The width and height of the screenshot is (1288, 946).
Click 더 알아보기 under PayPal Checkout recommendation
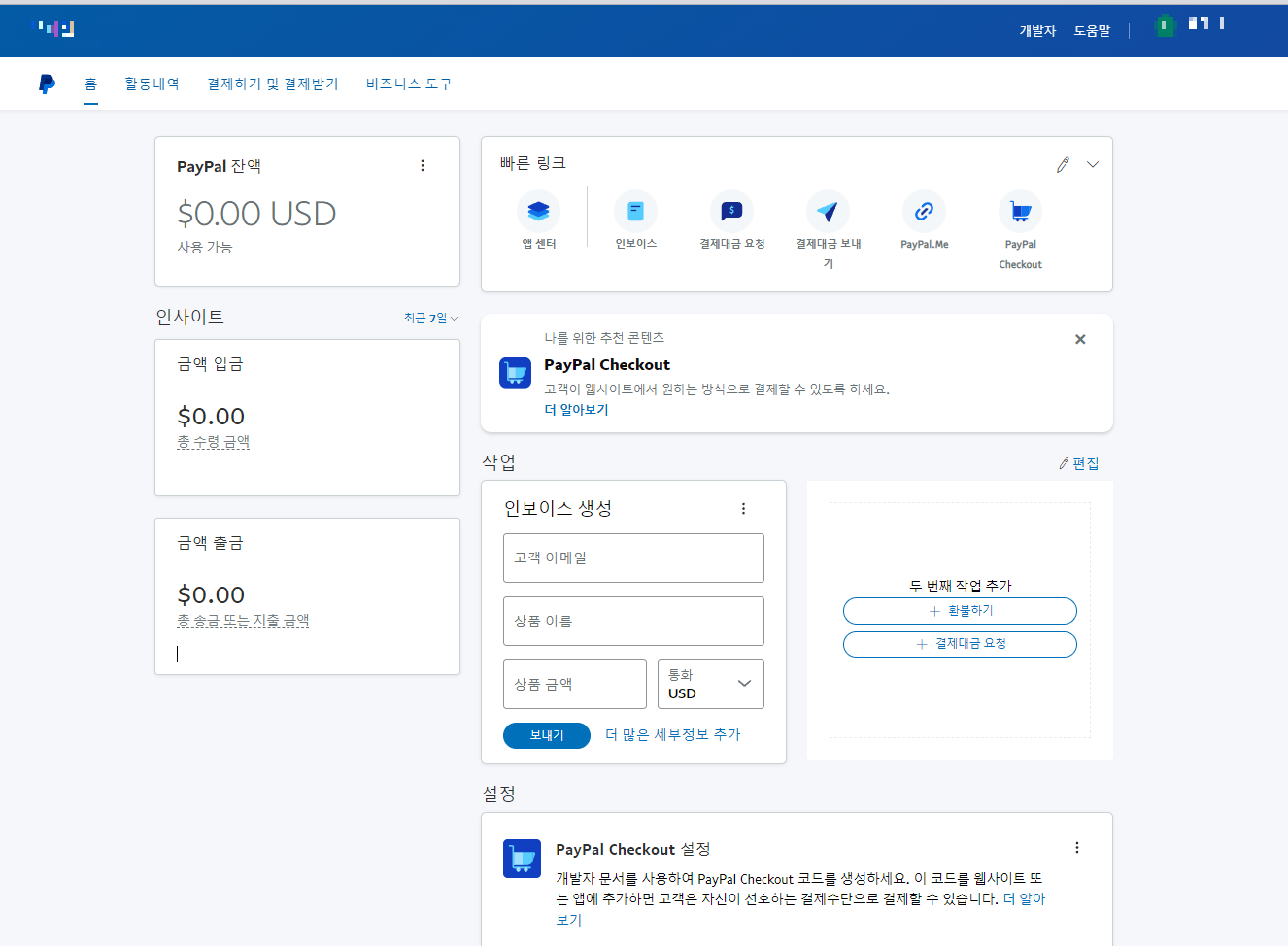pyautogui.click(x=576, y=410)
